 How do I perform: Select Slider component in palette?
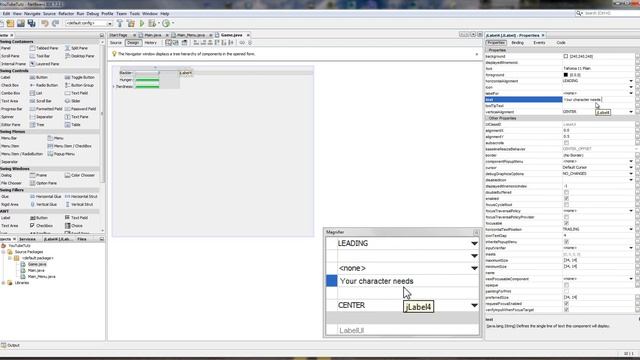click(72, 101)
